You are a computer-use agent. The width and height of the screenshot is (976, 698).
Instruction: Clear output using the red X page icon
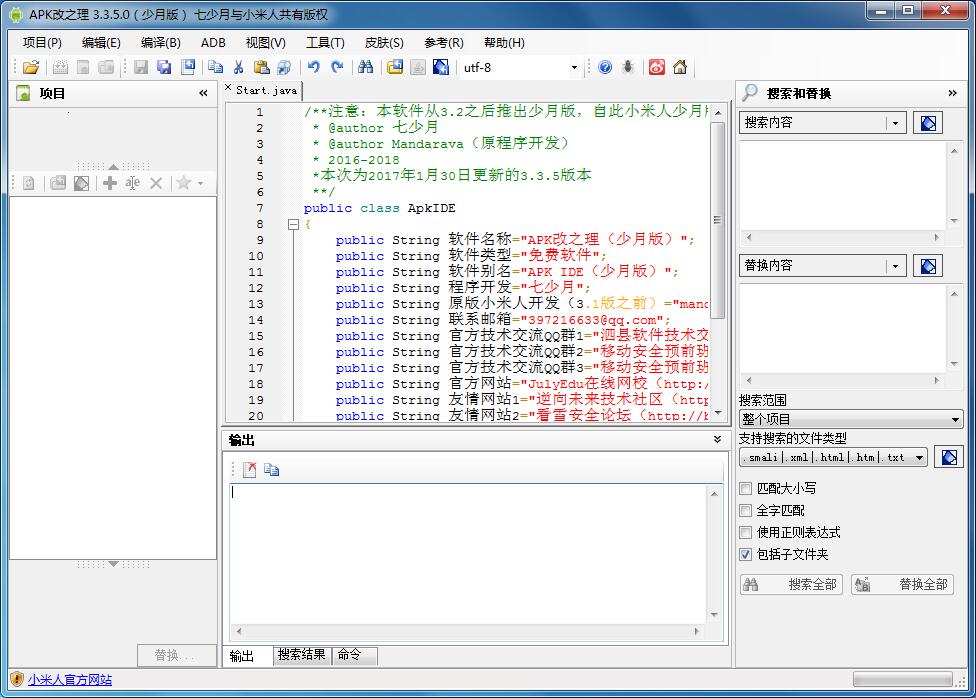249,470
